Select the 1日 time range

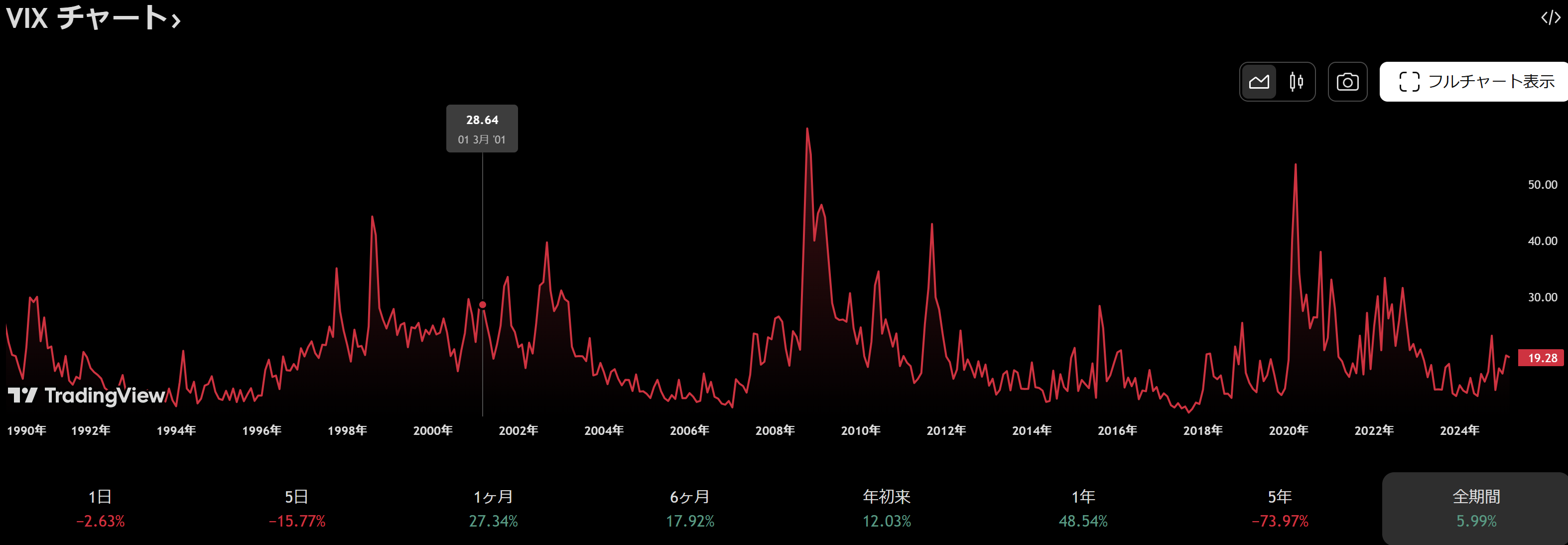[x=100, y=508]
